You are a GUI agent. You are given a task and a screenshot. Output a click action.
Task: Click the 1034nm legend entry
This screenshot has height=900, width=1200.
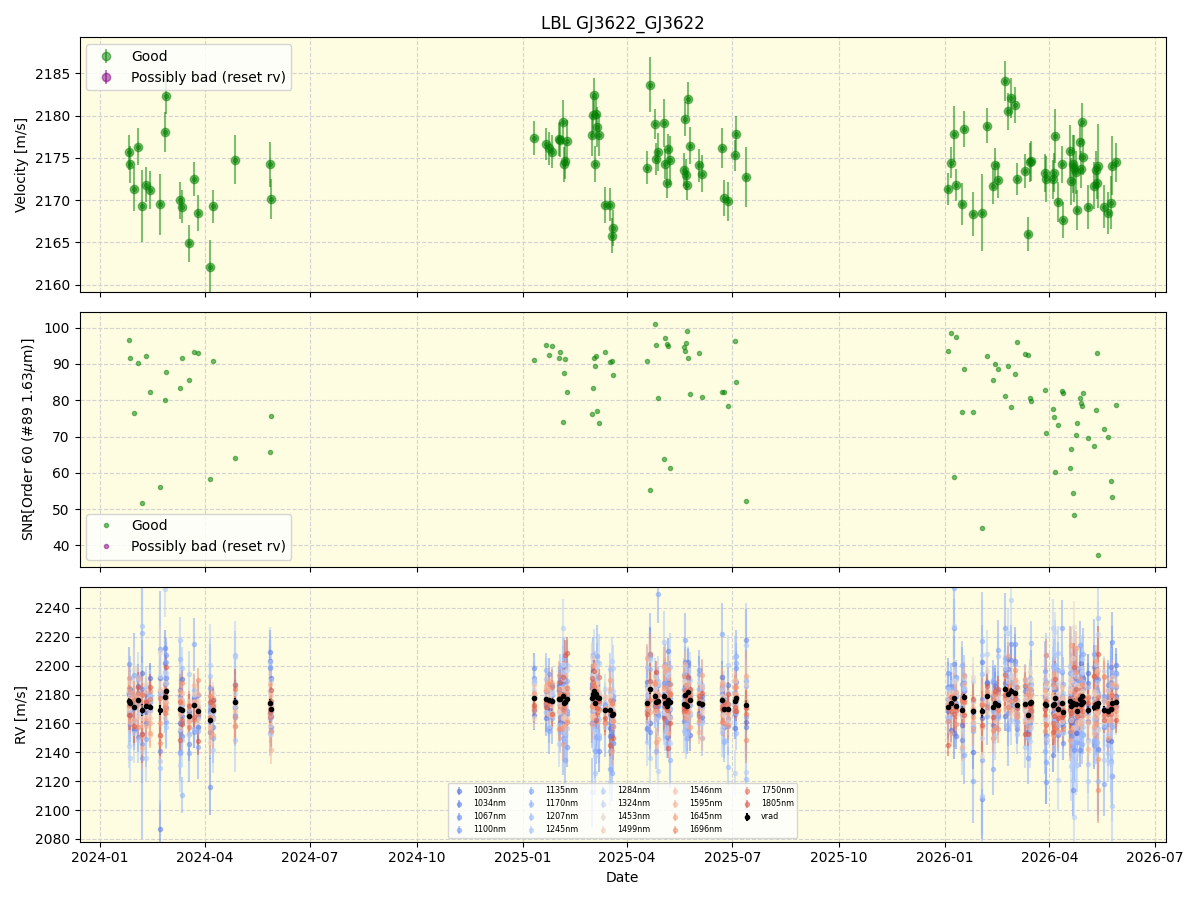pos(489,803)
